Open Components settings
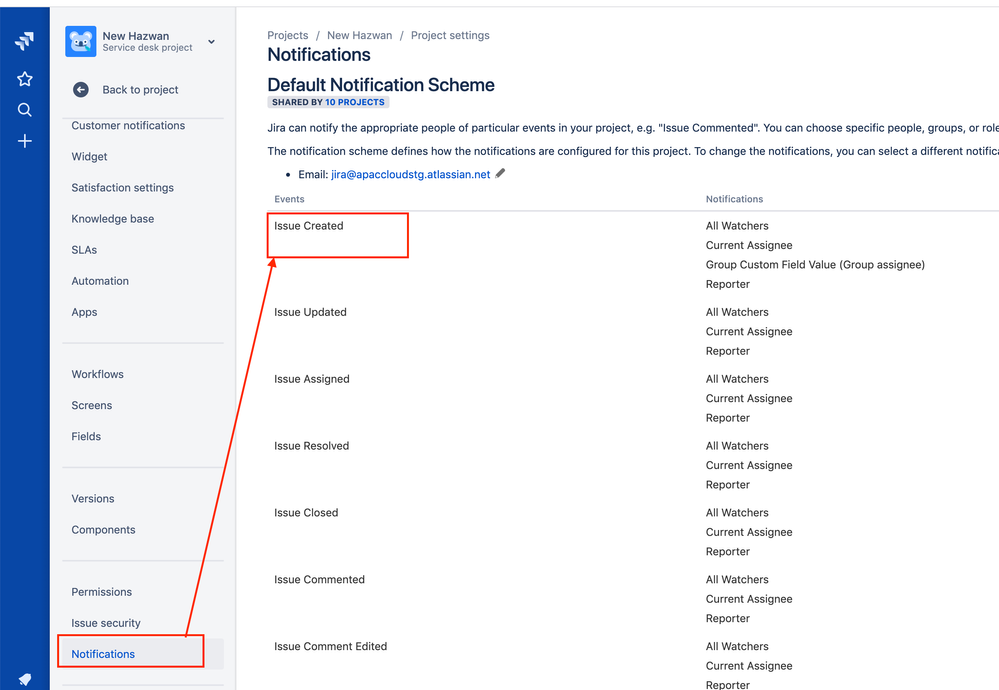 103,530
